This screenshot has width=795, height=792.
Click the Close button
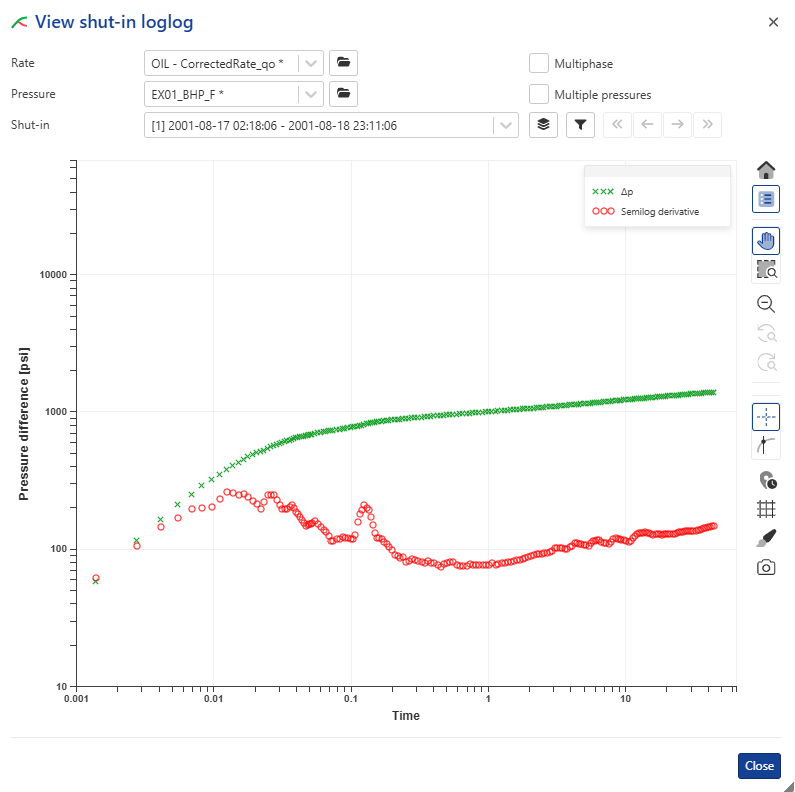[x=759, y=766]
